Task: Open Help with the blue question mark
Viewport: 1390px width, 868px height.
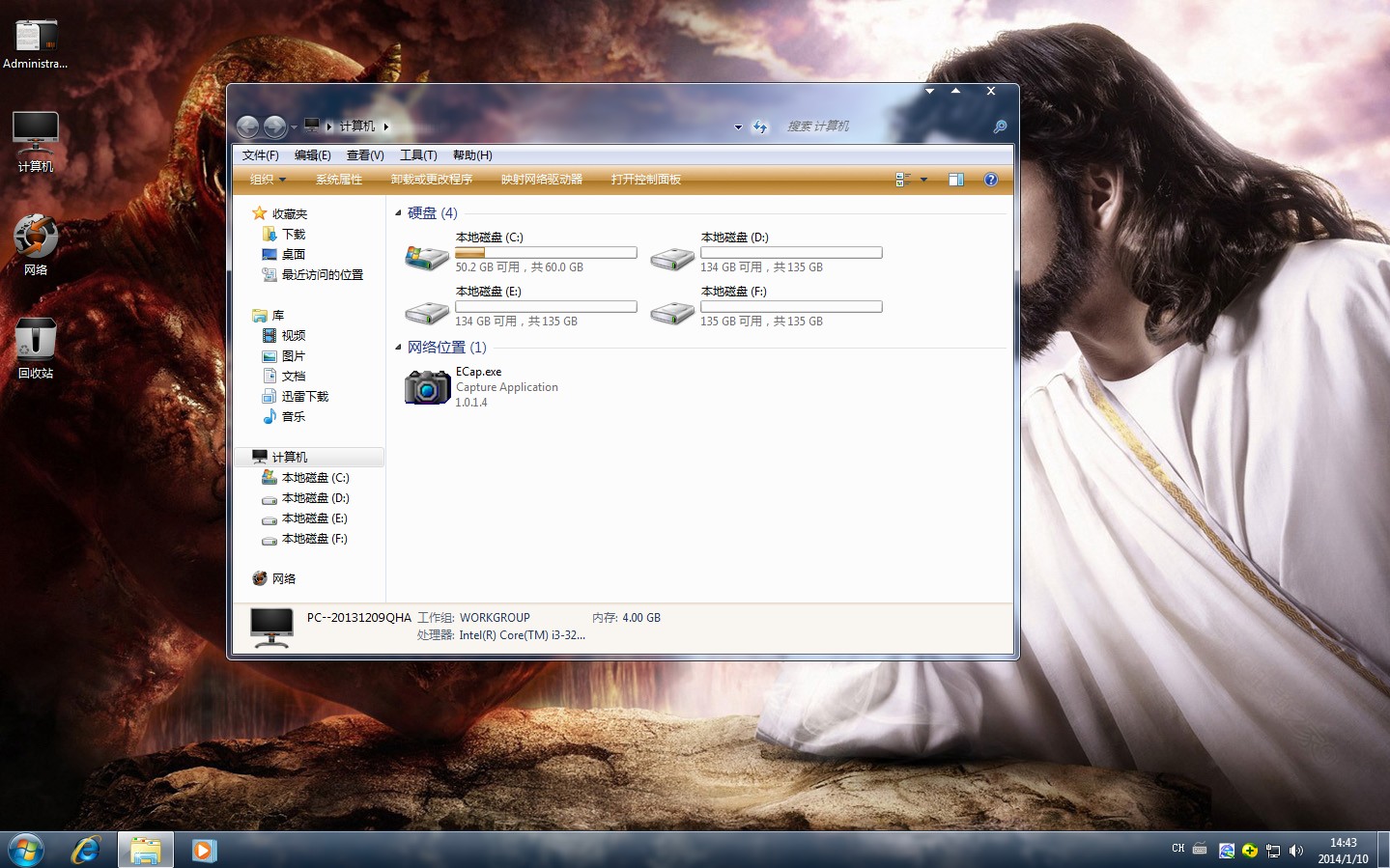Action: [x=991, y=180]
